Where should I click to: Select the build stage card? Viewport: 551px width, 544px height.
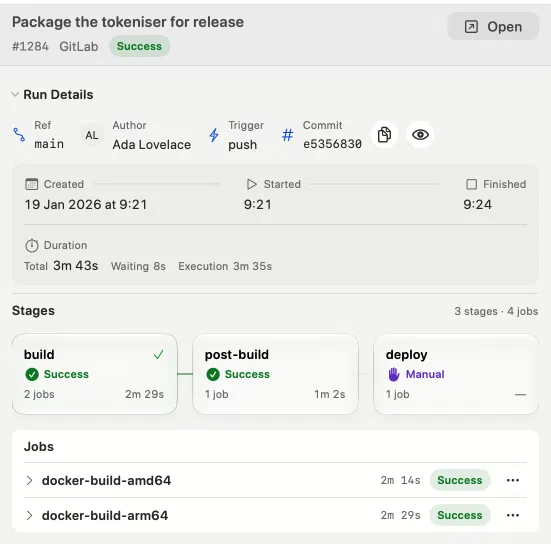click(x=95, y=374)
